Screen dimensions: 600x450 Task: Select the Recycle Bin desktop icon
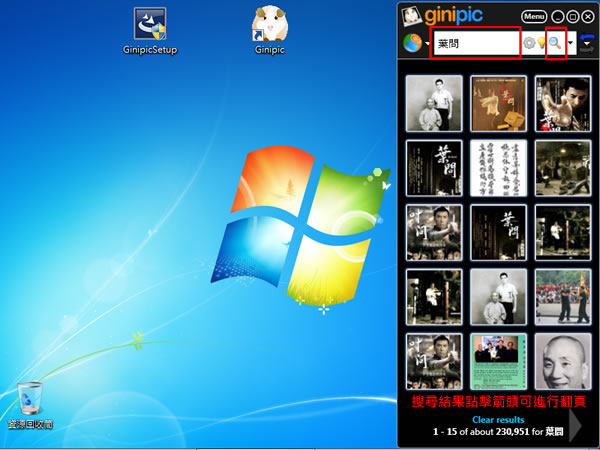[x=30, y=405]
